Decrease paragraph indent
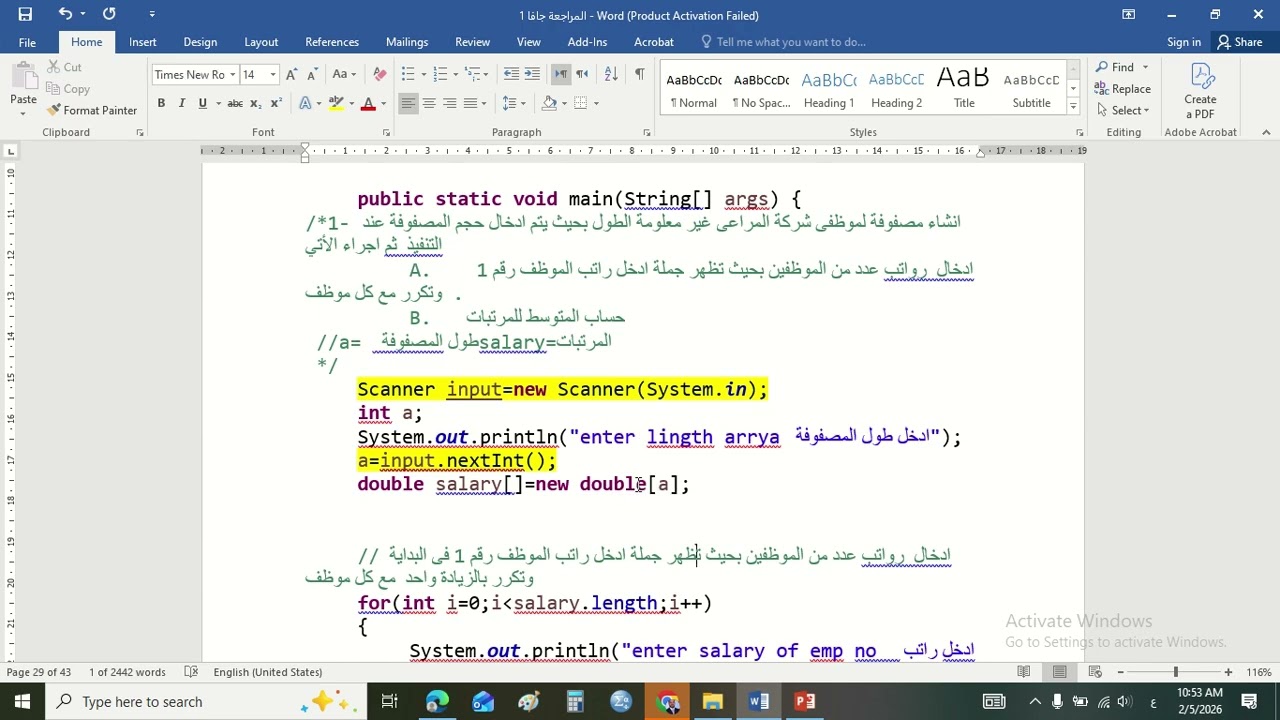This screenshot has width=1280, height=720. click(511, 75)
